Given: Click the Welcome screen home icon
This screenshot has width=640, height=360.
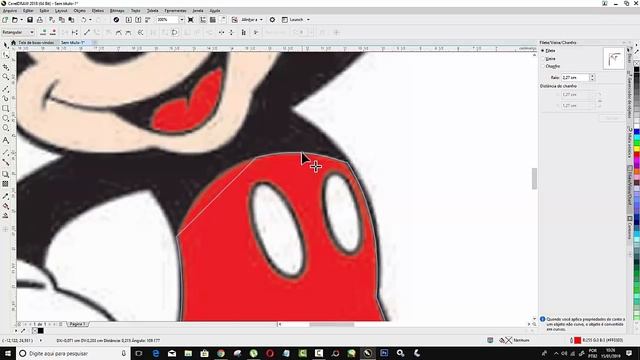Looking at the screenshot, I should tap(13, 42).
